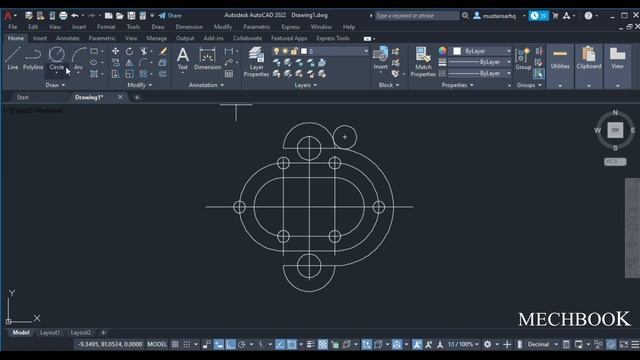Toggle ortho mode in status bar
Viewport: 640px width, 360px height.
coord(231,344)
